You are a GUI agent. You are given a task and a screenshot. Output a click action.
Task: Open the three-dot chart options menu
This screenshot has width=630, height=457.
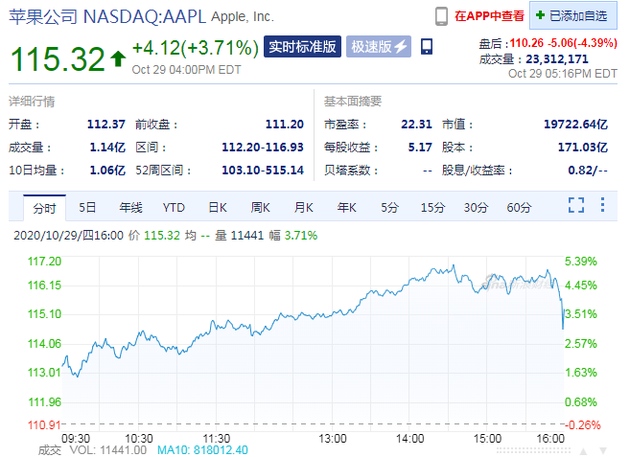click(x=602, y=205)
